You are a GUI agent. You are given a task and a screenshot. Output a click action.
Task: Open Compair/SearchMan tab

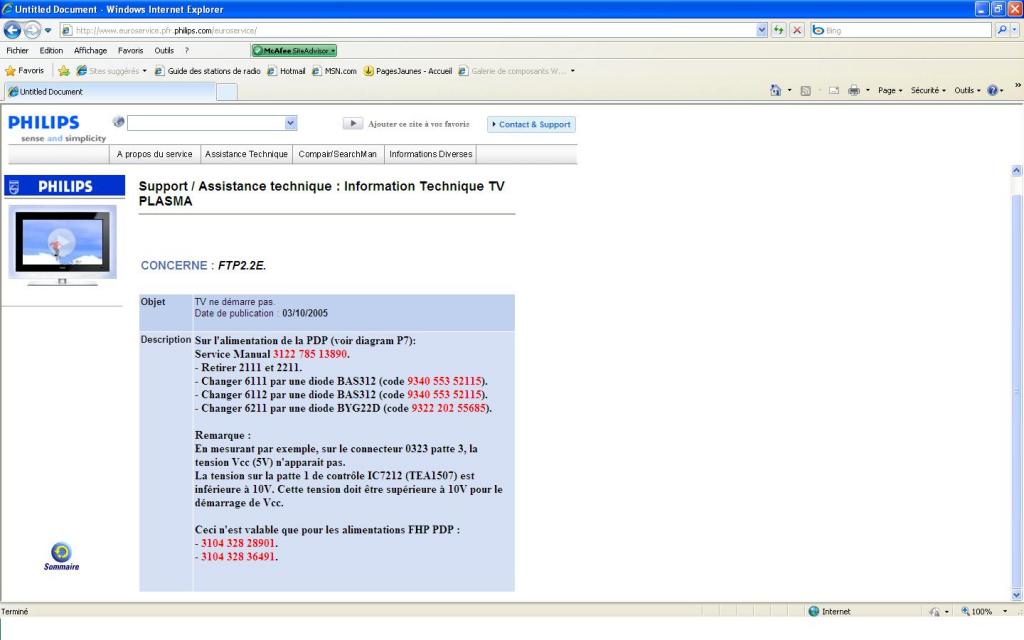pos(338,154)
